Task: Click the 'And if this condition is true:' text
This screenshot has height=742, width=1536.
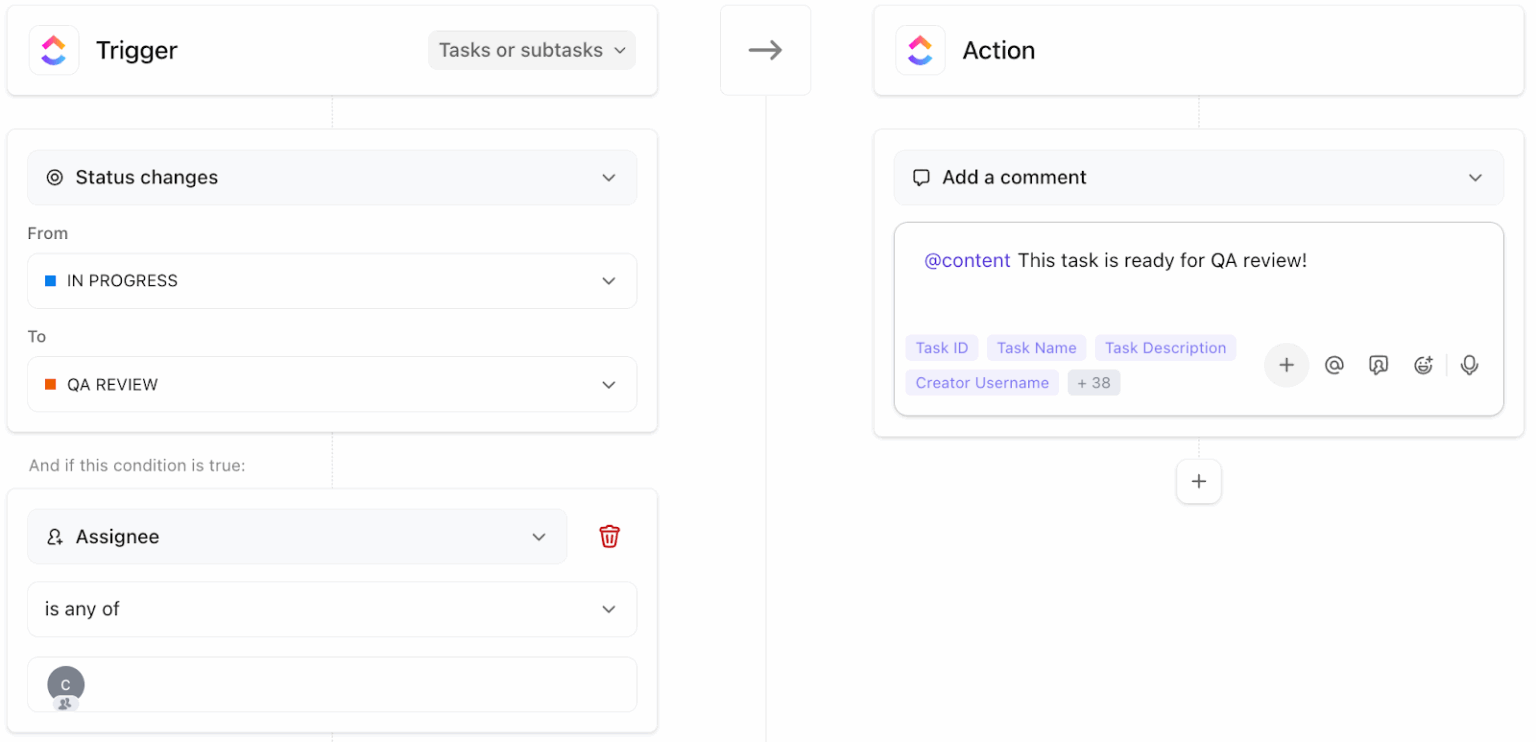Action: tap(137, 466)
